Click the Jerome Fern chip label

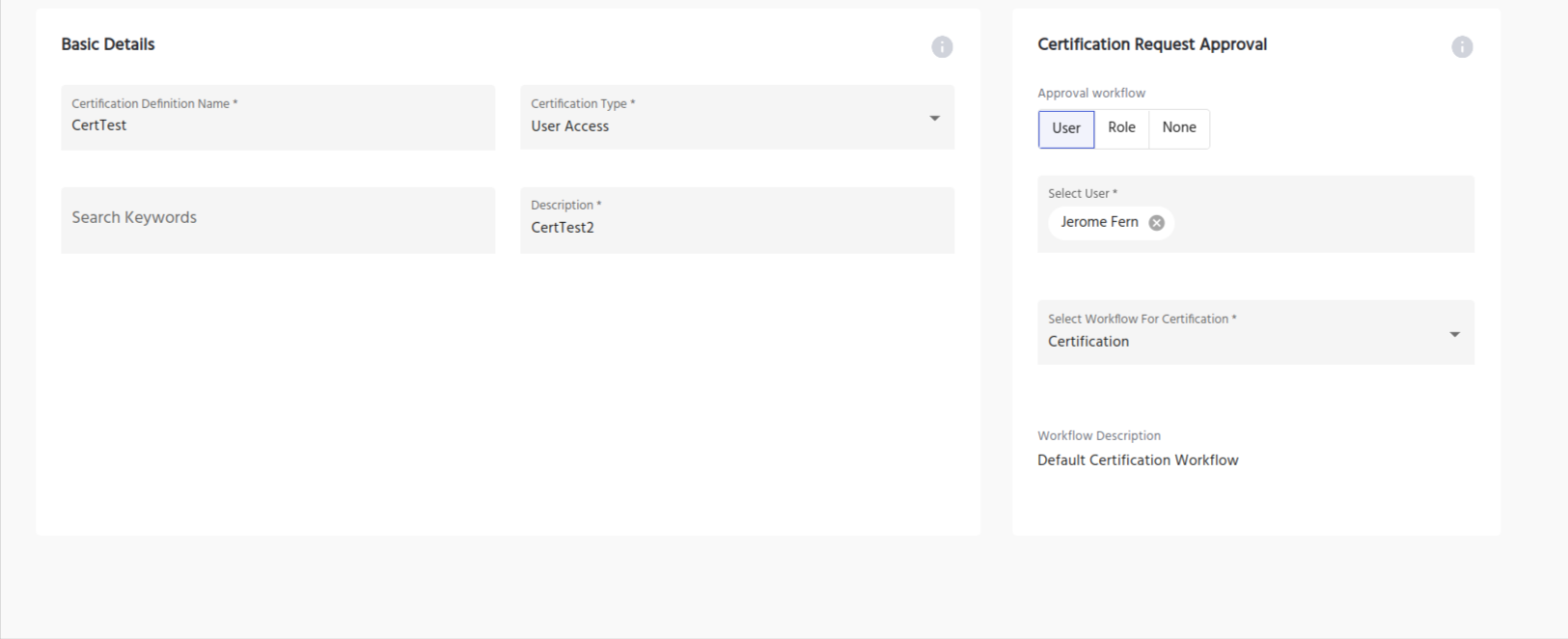click(1099, 222)
